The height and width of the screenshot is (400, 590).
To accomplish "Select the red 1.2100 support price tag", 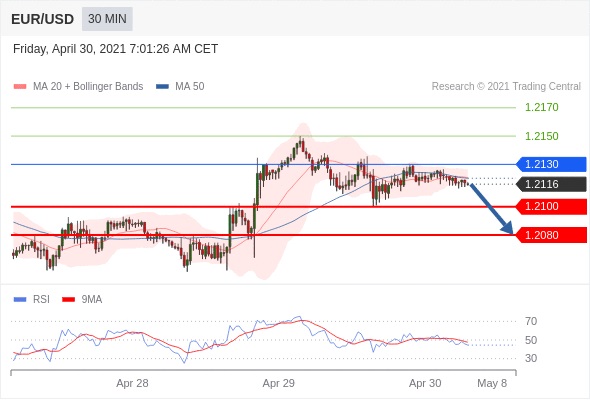I will coord(551,207).
